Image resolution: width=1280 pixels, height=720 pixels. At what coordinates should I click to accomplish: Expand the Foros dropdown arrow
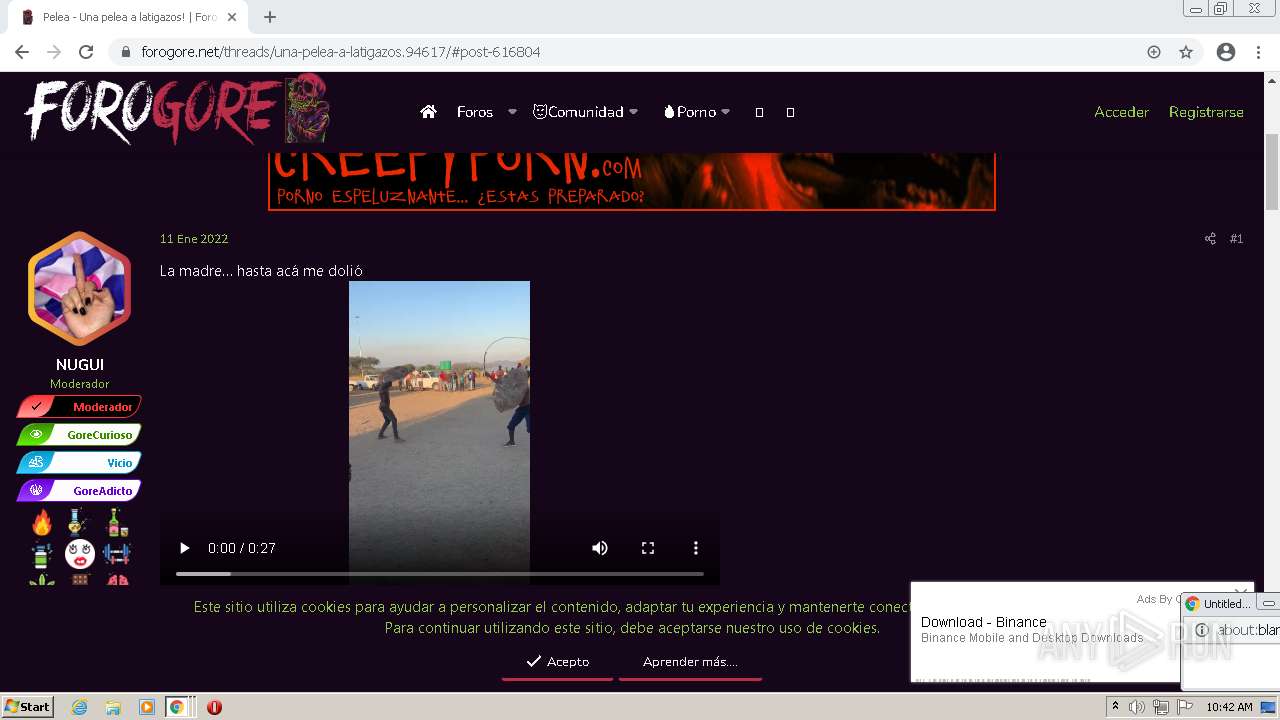[x=512, y=112]
